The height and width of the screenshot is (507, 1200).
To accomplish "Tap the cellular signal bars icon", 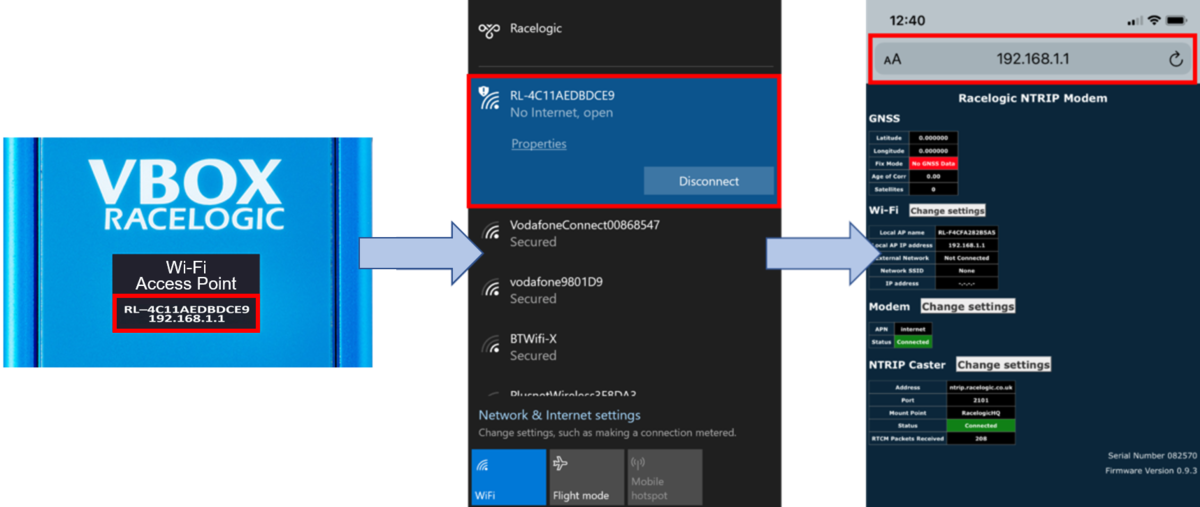I will [1134, 21].
